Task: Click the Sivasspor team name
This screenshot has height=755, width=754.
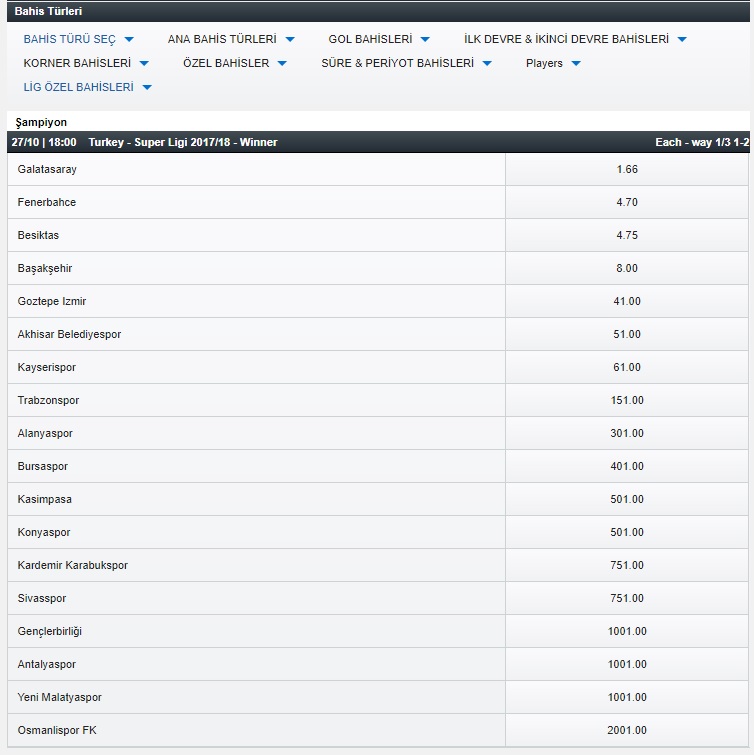Action: (x=42, y=598)
